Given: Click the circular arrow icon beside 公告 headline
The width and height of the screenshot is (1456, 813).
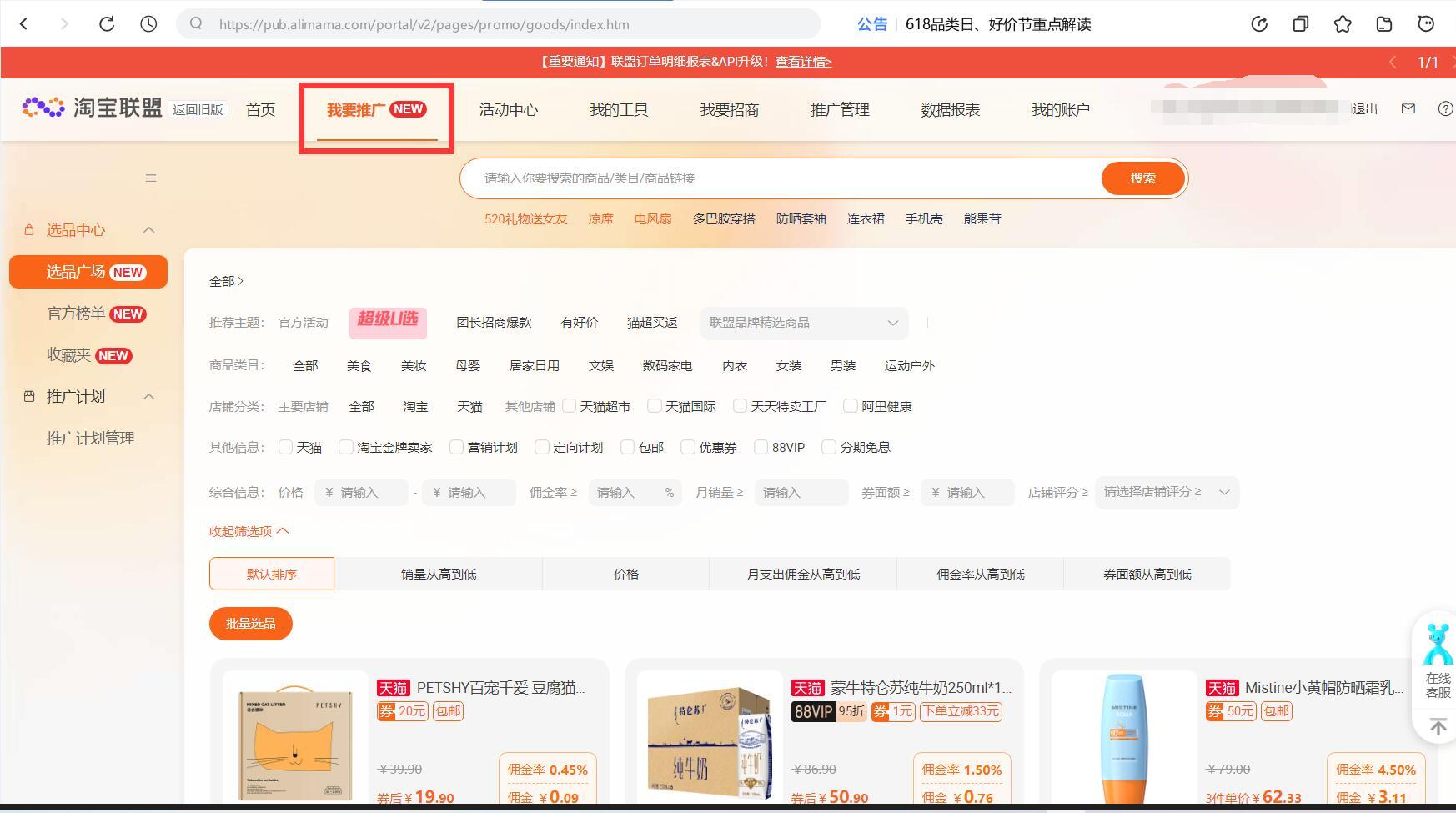Looking at the screenshot, I should (1259, 24).
